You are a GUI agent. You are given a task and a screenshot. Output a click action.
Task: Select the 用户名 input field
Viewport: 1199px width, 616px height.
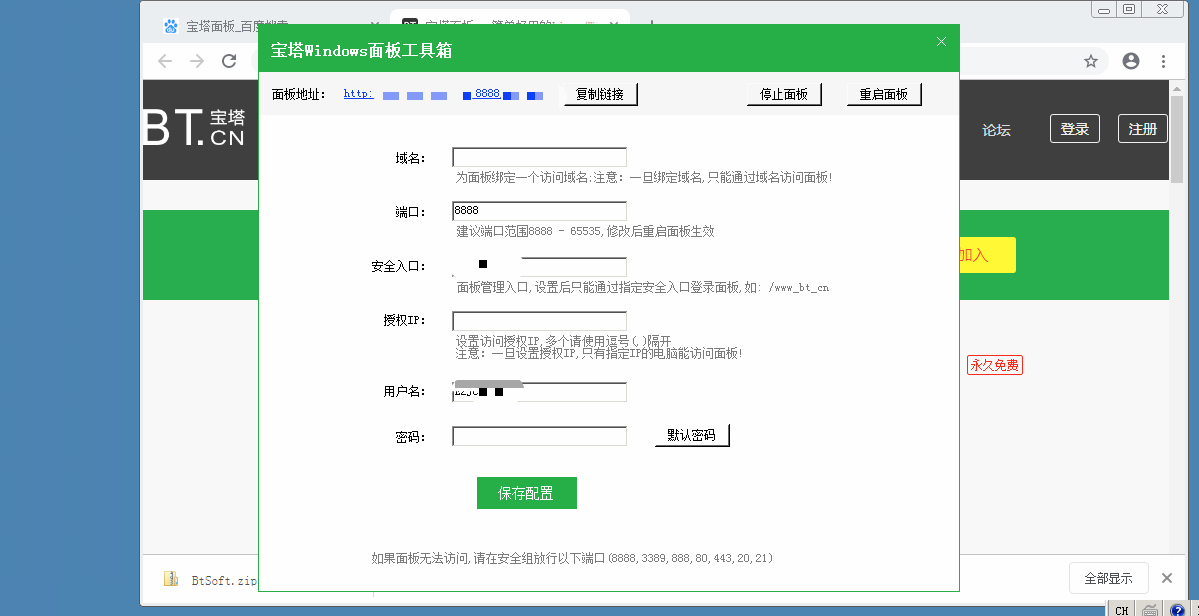[x=539, y=391]
